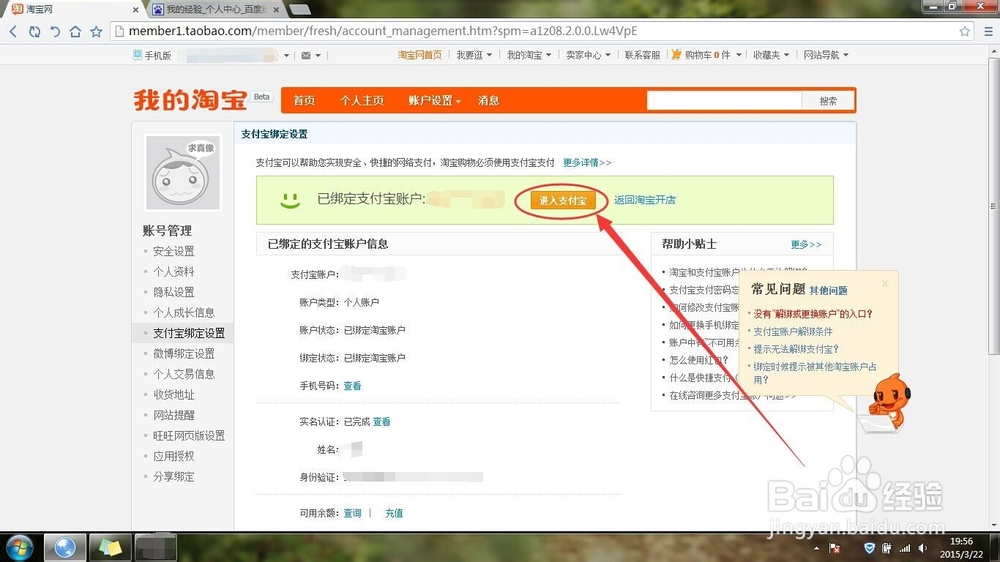
Task: Expand the 我要逛 dropdown
Action: (x=474, y=55)
